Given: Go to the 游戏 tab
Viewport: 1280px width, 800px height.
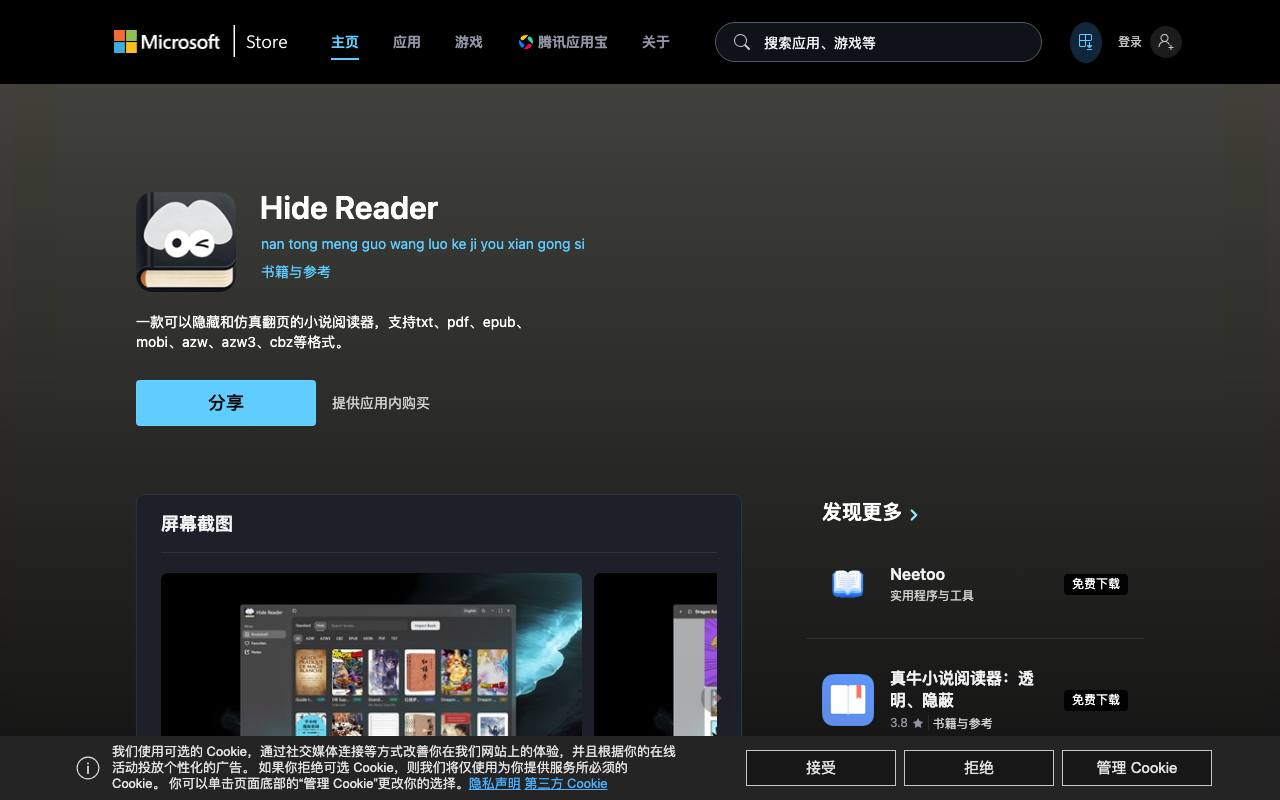Looking at the screenshot, I should pyautogui.click(x=469, y=42).
